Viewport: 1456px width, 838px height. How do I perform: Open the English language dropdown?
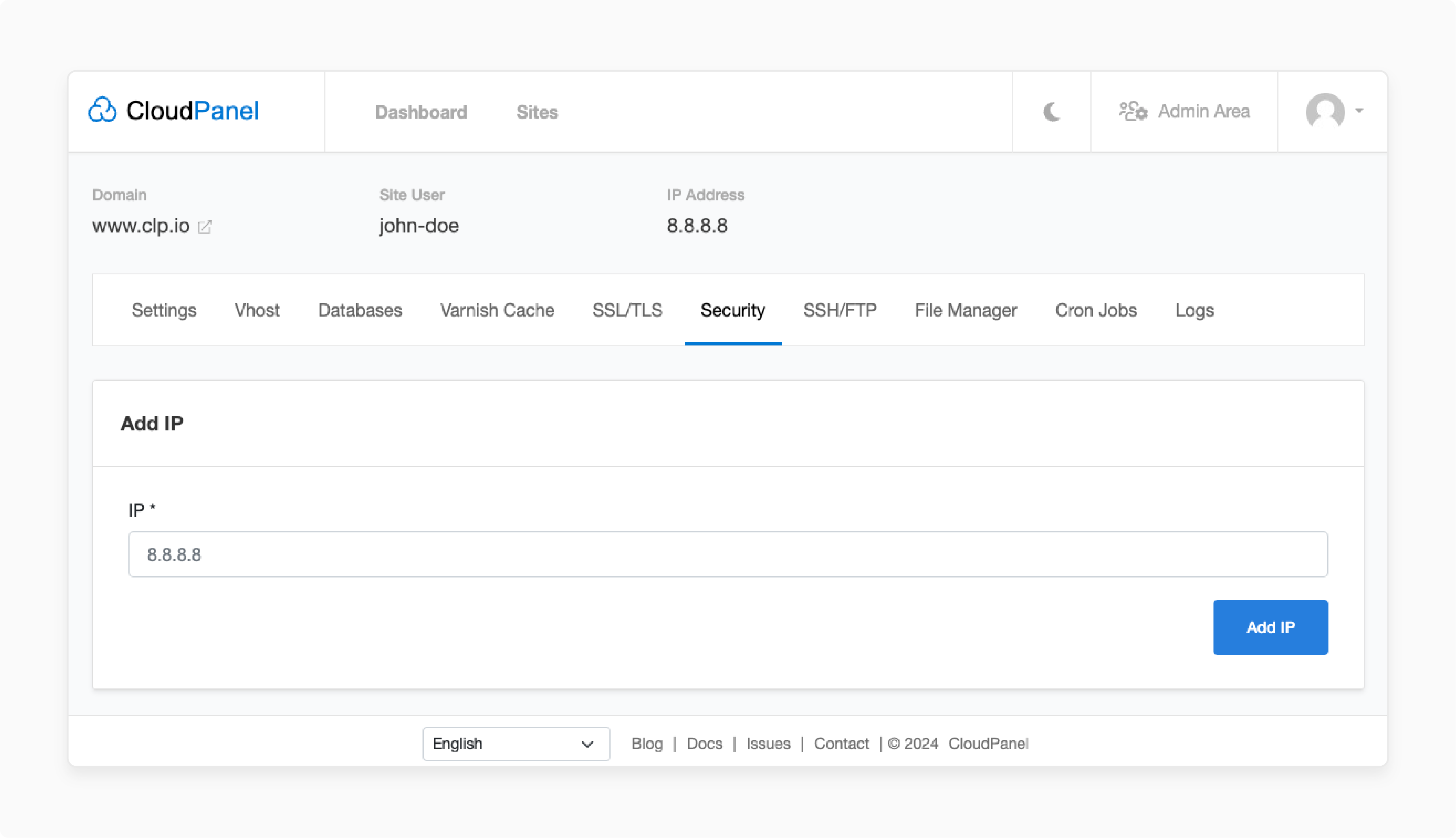coord(516,744)
